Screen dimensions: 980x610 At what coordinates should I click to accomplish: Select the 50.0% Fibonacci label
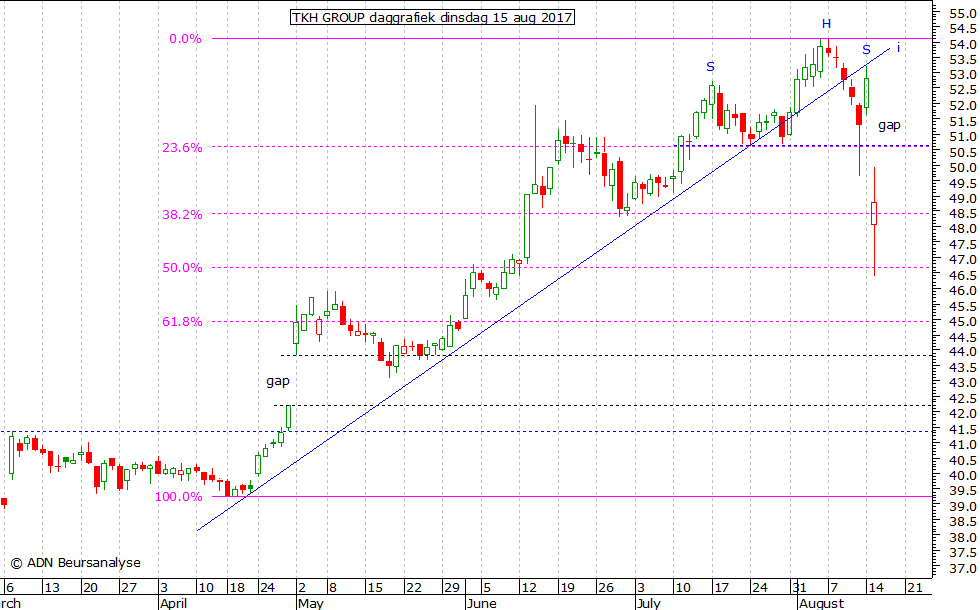pyautogui.click(x=182, y=268)
